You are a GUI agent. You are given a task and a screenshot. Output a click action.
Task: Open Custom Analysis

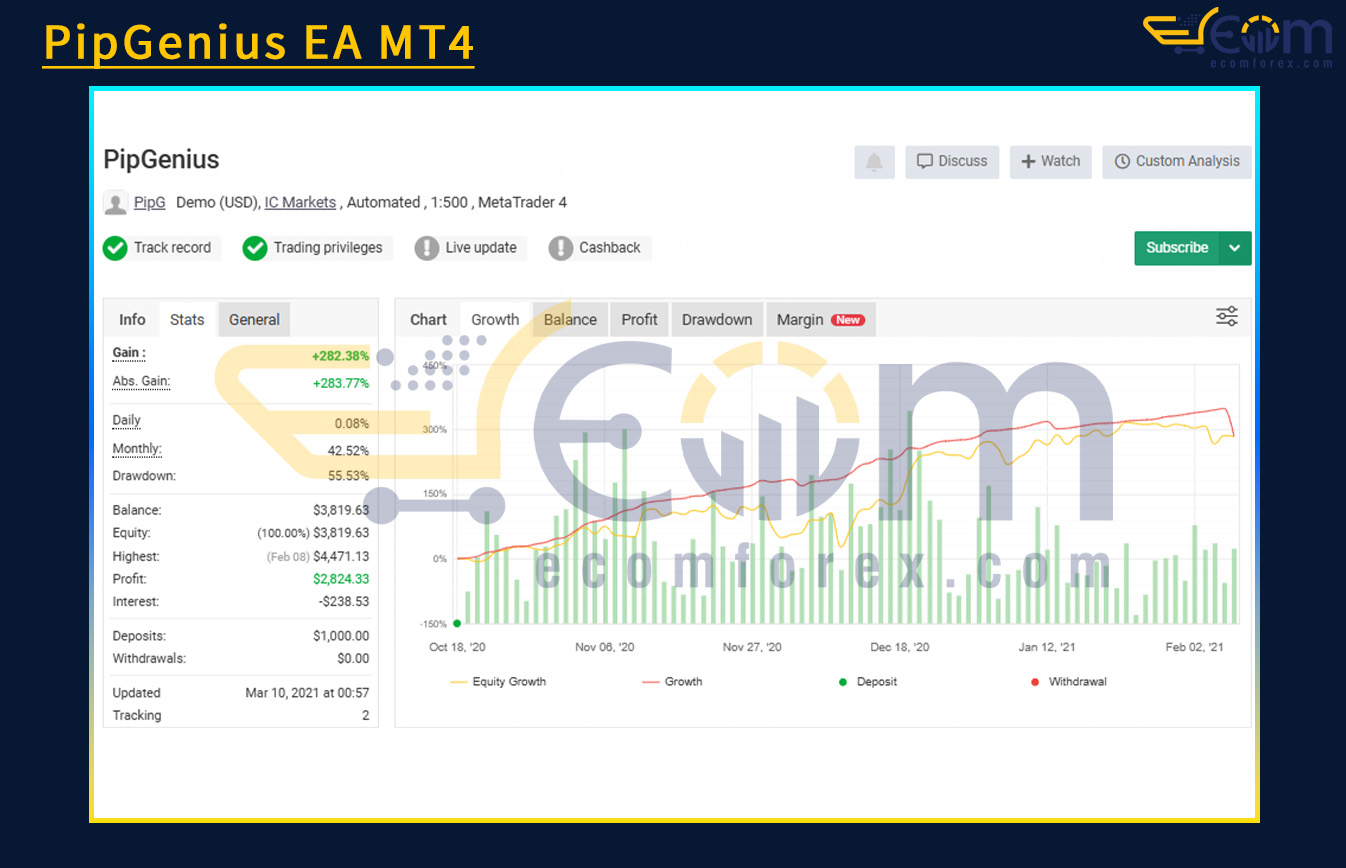1177,162
